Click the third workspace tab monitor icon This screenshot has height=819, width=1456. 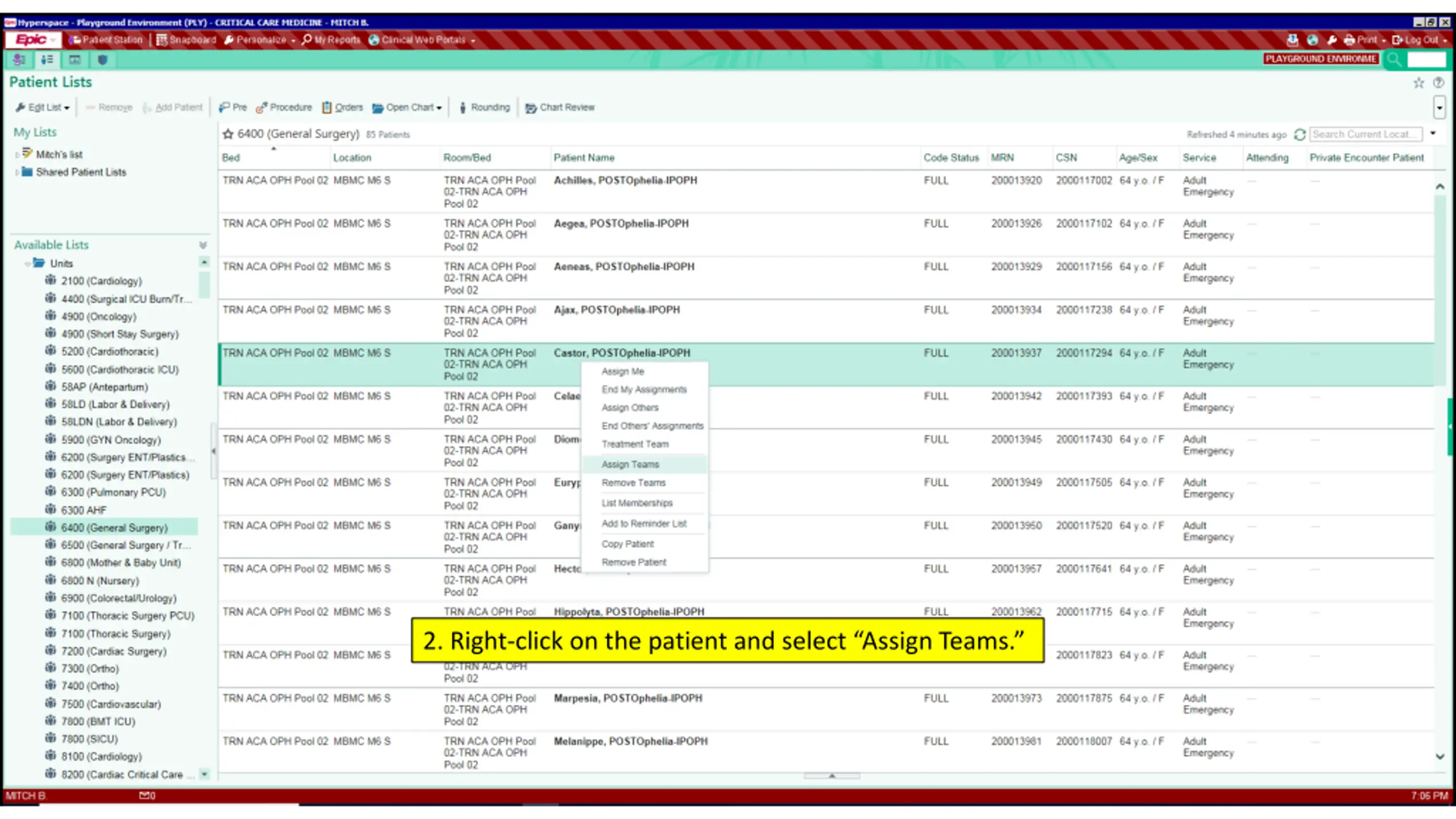[x=75, y=60]
